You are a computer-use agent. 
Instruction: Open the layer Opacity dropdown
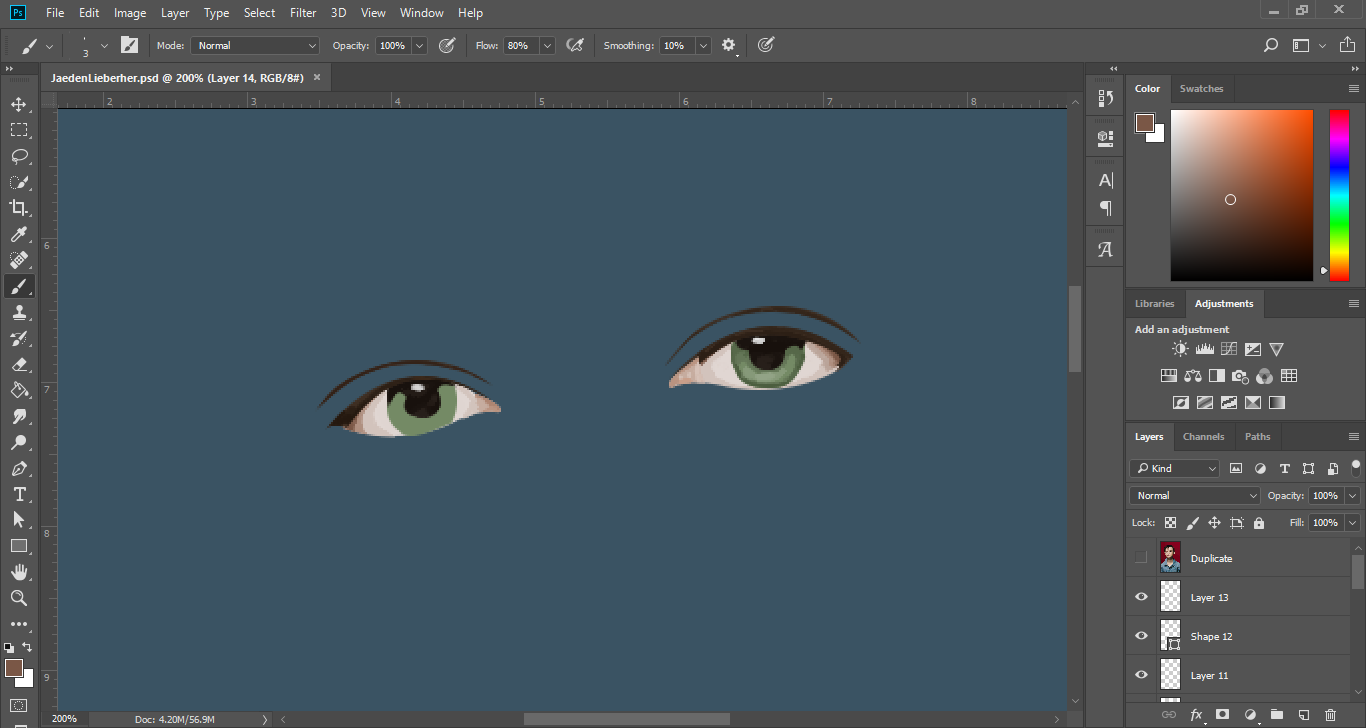click(x=1353, y=495)
